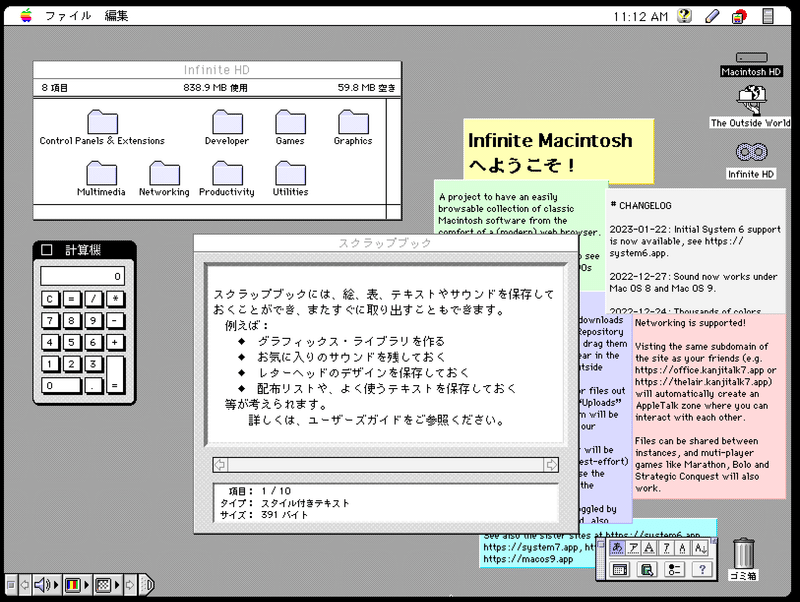Click the calculator / divide key
The width and height of the screenshot is (800, 602).
[x=93, y=299]
